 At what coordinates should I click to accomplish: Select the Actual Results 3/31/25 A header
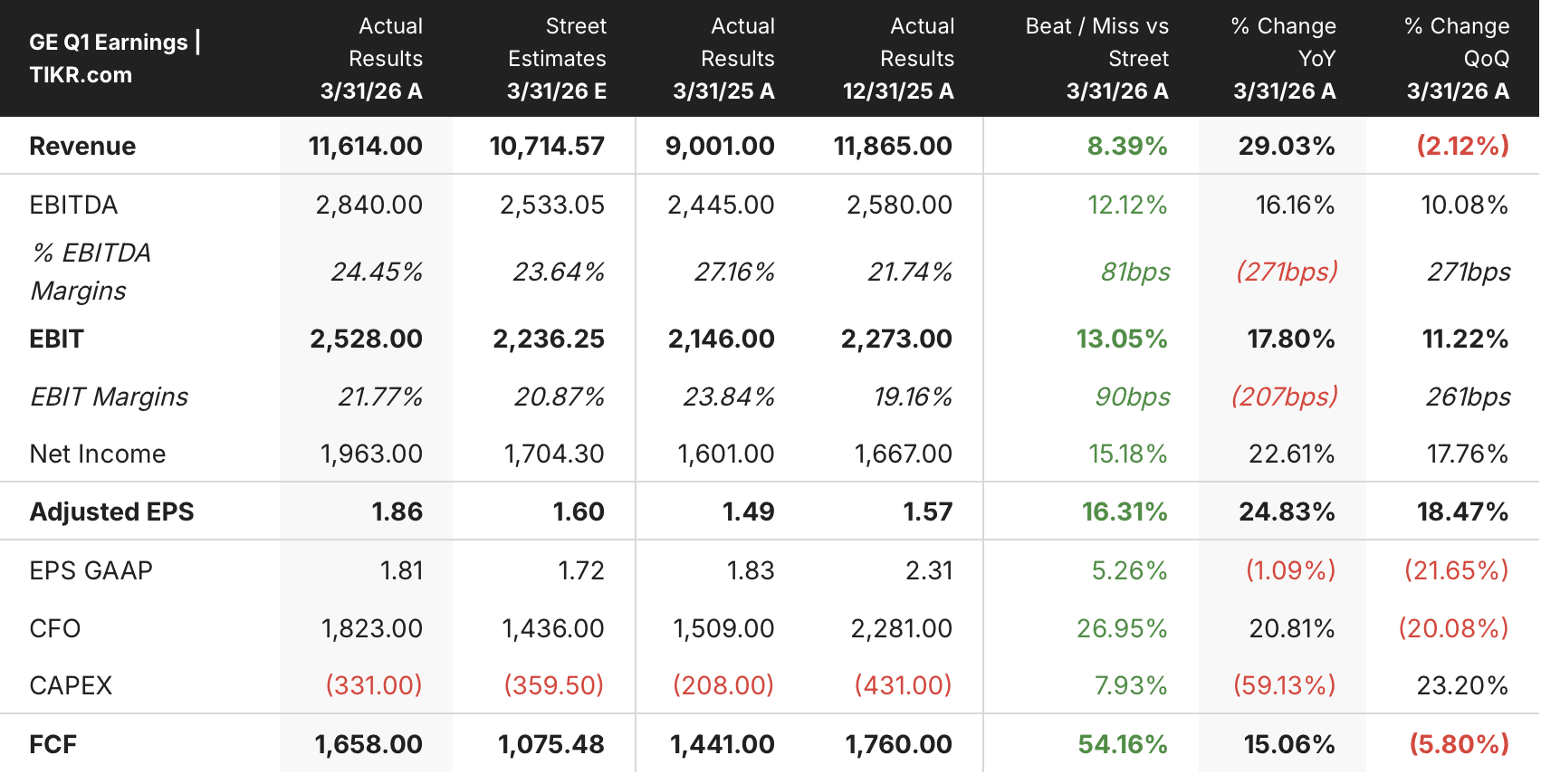[723, 59]
